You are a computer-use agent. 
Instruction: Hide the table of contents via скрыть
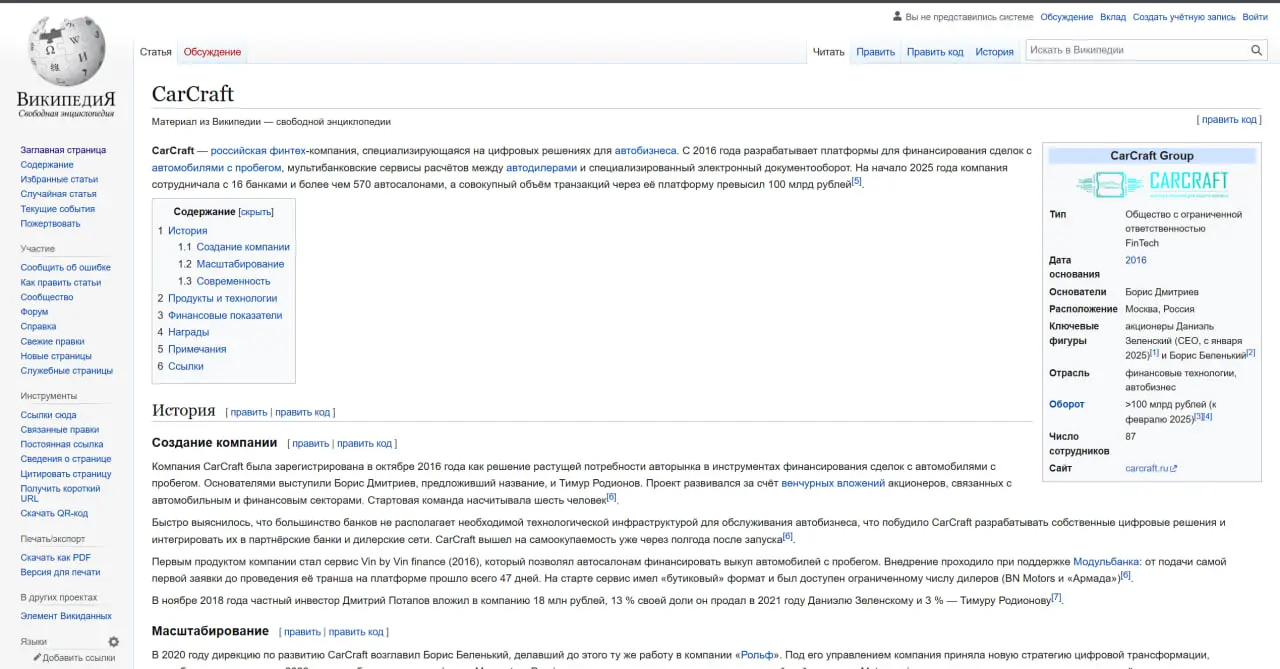point(256,212)
